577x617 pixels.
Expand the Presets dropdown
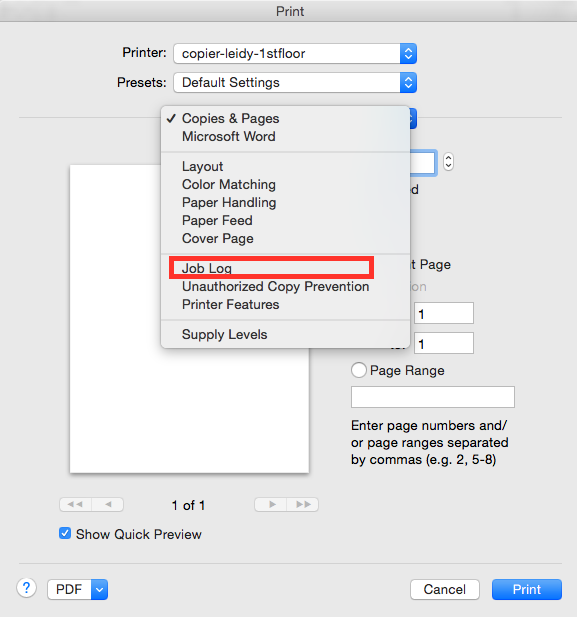[295, 83]
